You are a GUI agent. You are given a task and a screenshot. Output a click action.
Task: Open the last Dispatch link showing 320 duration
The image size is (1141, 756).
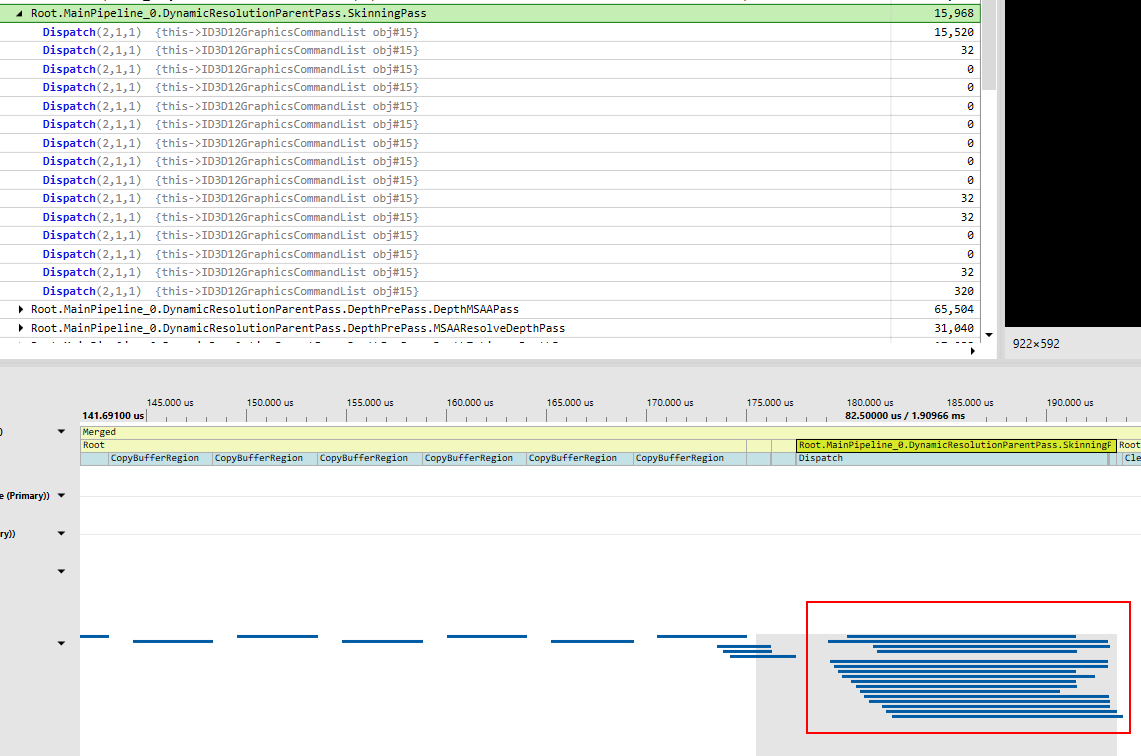point(69,291)
